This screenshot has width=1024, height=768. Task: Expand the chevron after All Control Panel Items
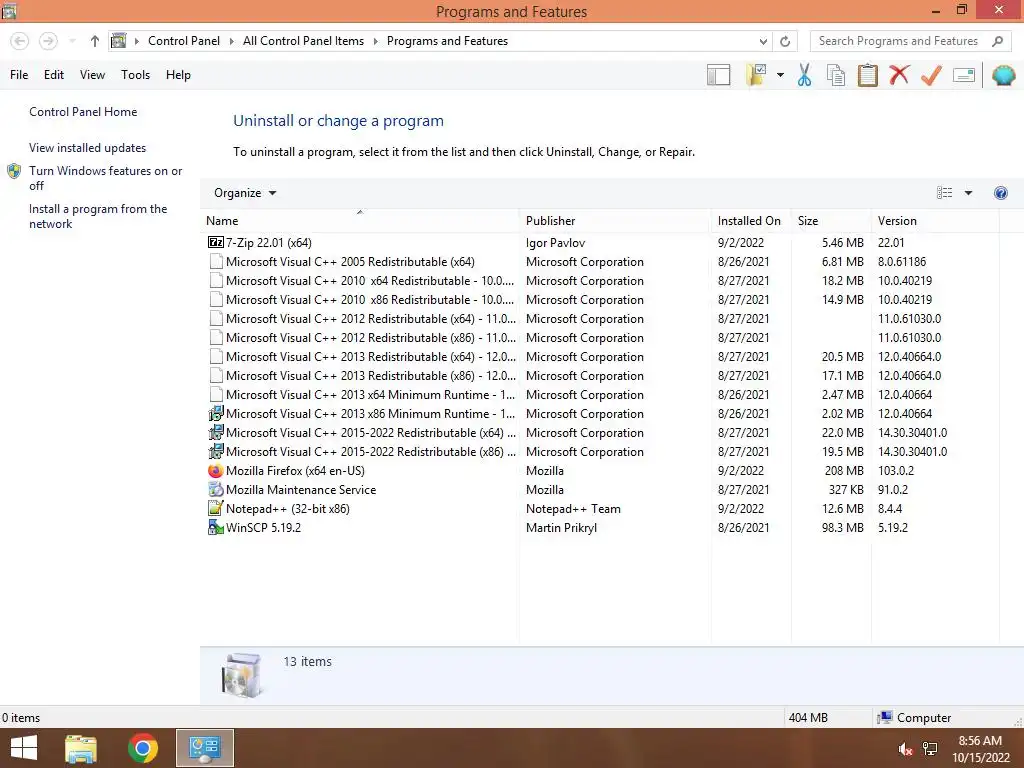[376, 41]
